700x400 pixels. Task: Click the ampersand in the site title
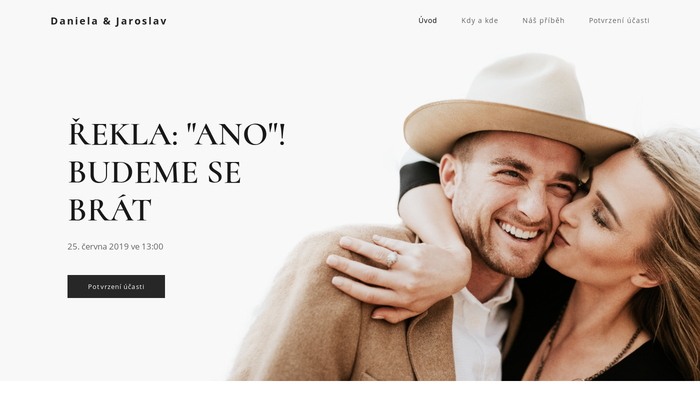107,21
